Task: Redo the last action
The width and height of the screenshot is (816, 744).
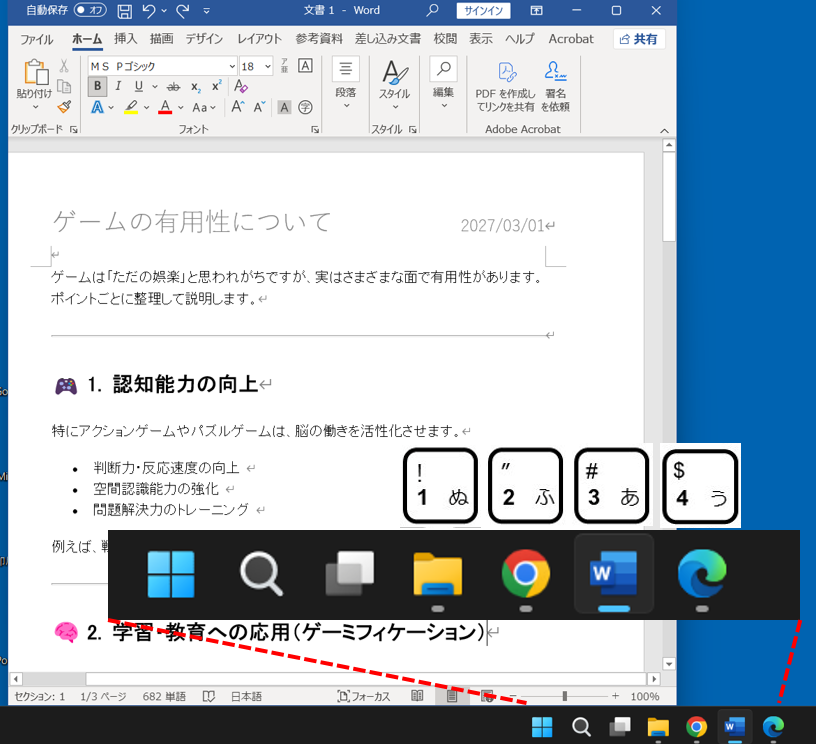Action: [x=183, y=11]
